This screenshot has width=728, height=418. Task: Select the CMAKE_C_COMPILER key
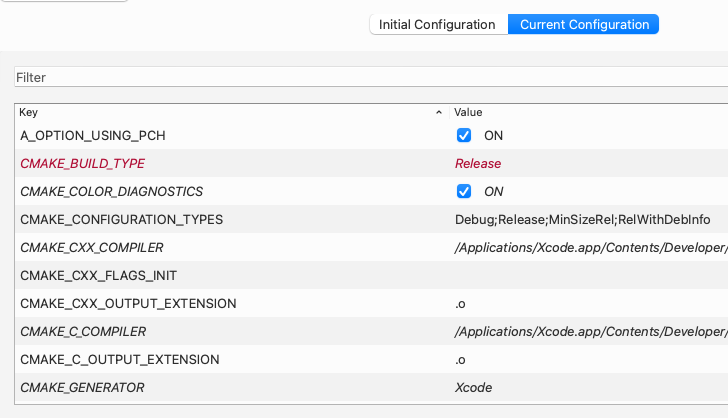(83, 331)
